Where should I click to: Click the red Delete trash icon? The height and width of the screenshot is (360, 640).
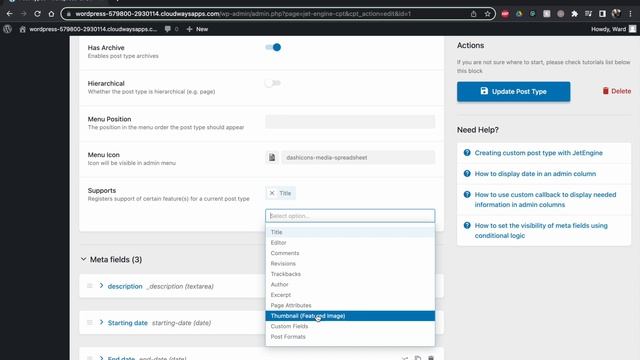tap(606, 91)
